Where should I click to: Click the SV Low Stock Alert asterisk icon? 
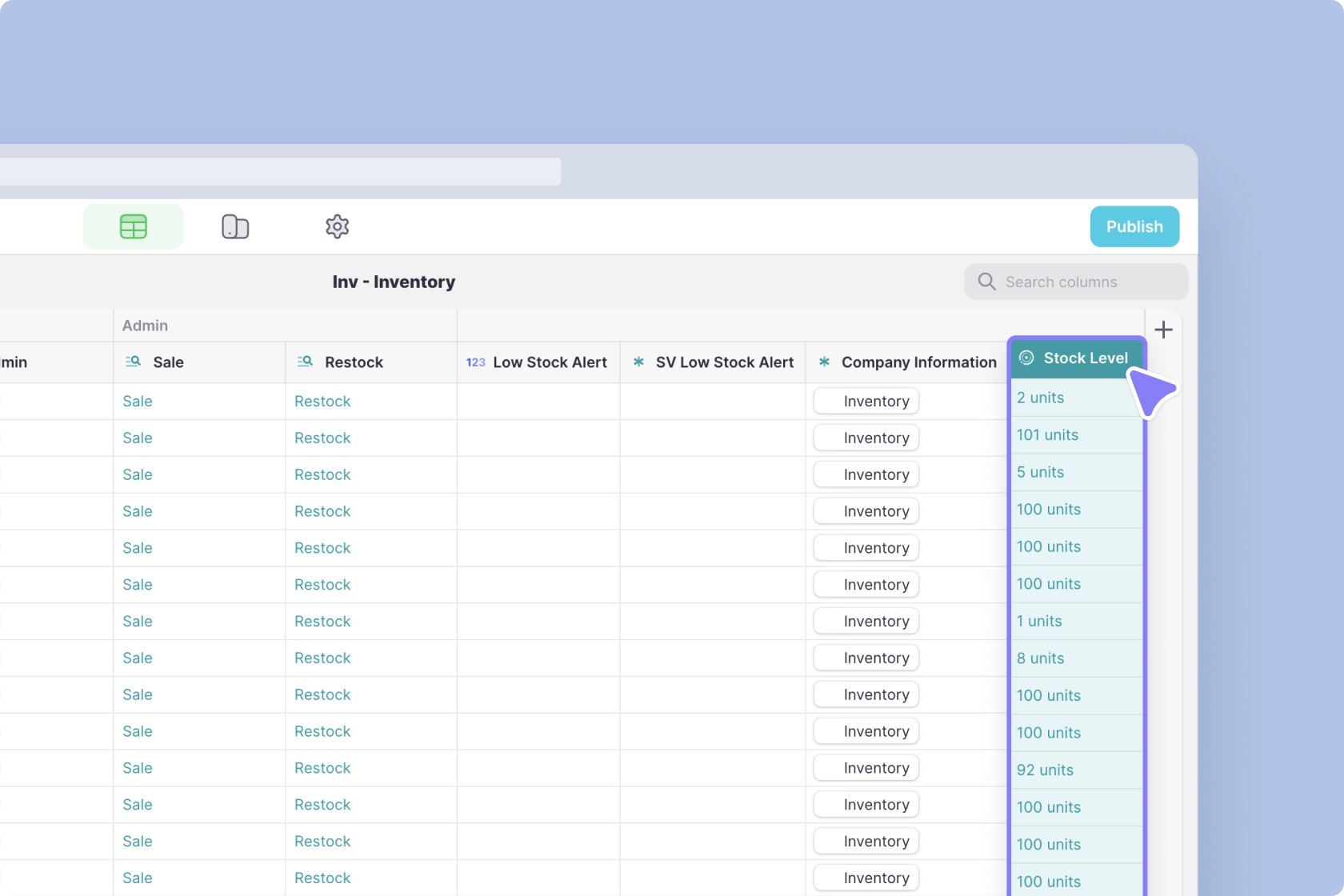click(638, 362)
